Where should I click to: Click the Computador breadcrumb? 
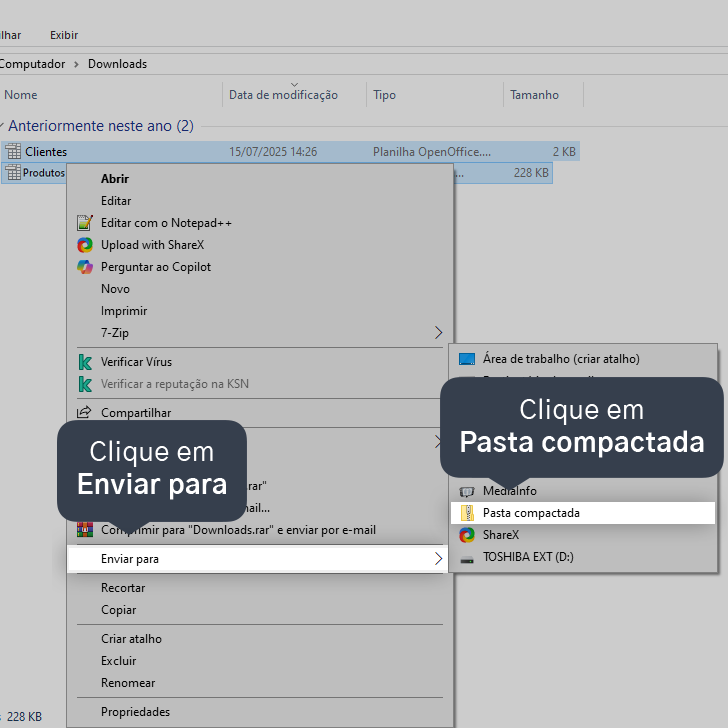tap(32, 64)
